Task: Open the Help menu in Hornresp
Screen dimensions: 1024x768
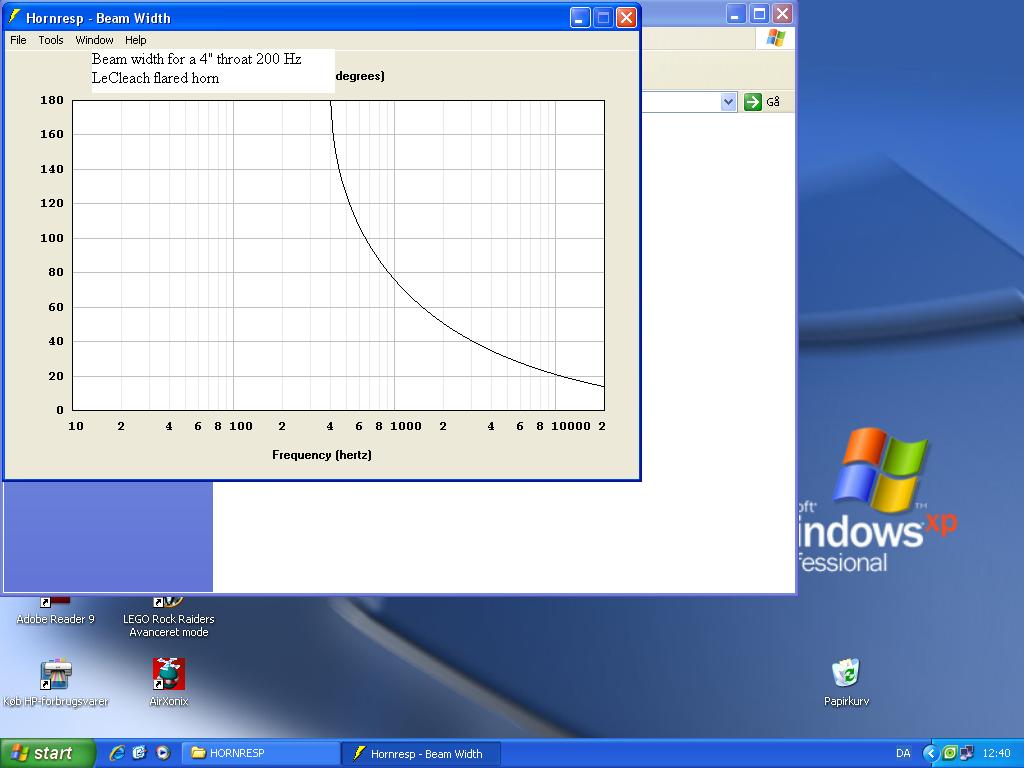Action: tap(136, 40)
